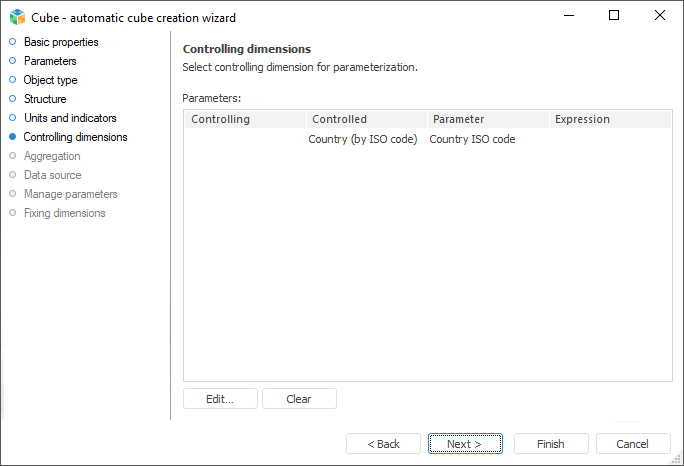This screenshot has height=466, width=684.
Task: Click the Finish button
Action: pyautogui.click(x=550, y=444)
